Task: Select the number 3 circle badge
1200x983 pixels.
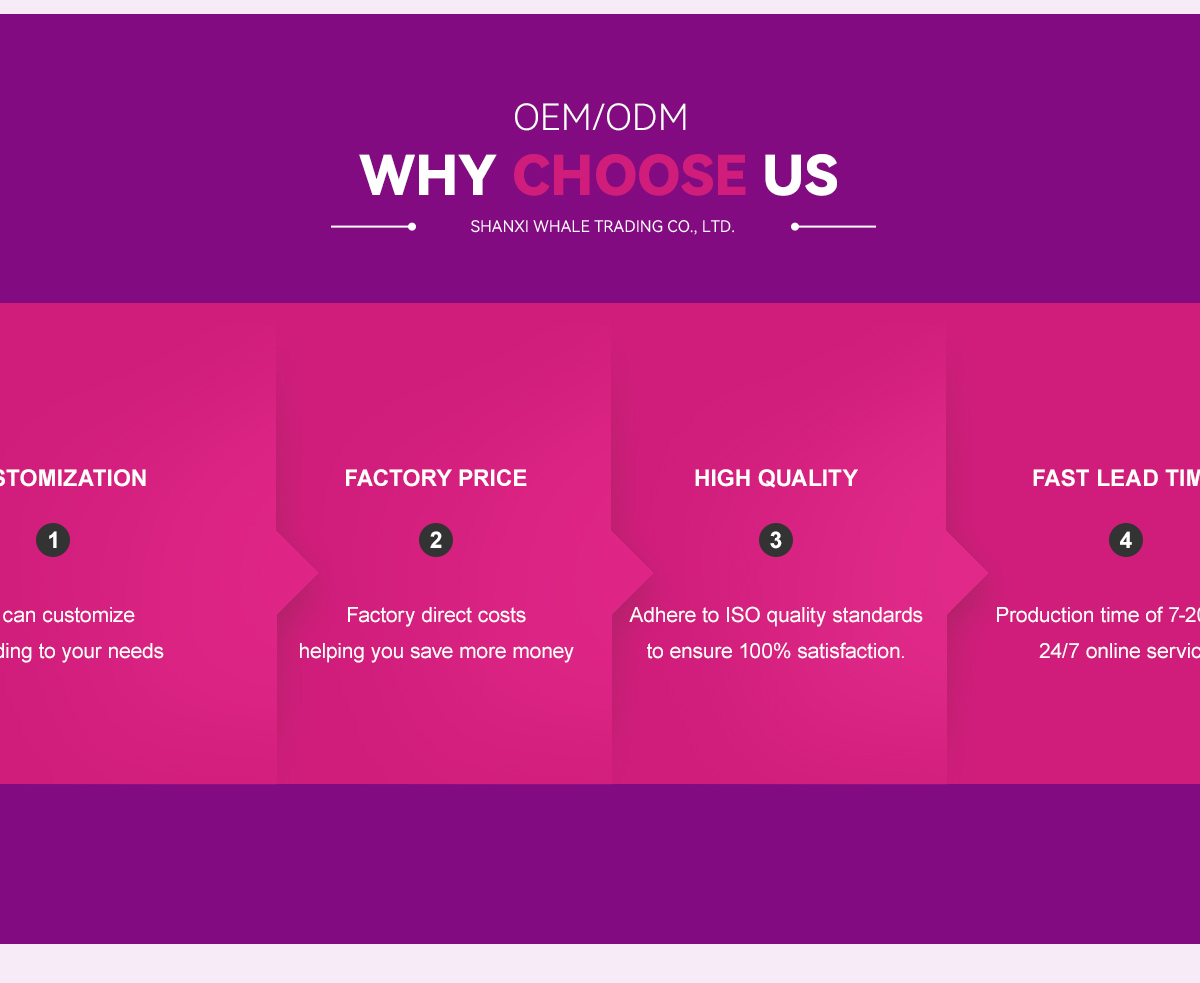Action: pos(776,541)
